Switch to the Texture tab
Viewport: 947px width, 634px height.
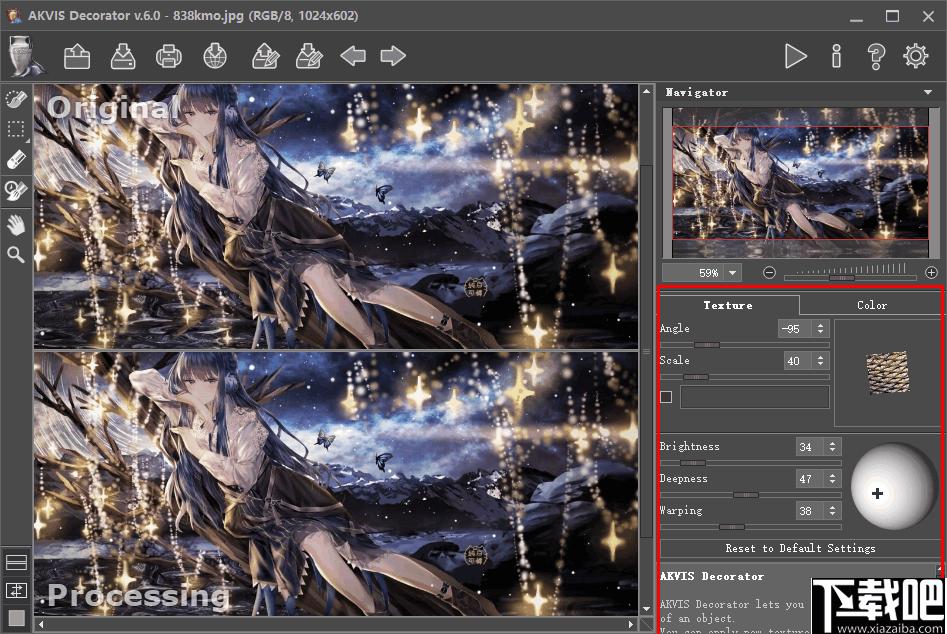[x=728, y=306]
